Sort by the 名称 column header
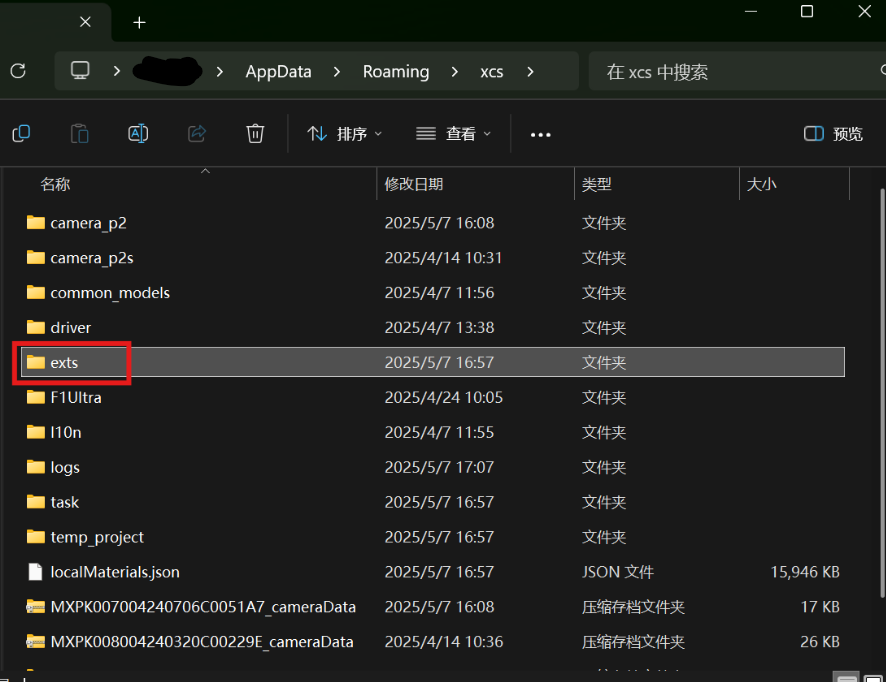This screenshot has width=886, height=682. tap(55, 184)
